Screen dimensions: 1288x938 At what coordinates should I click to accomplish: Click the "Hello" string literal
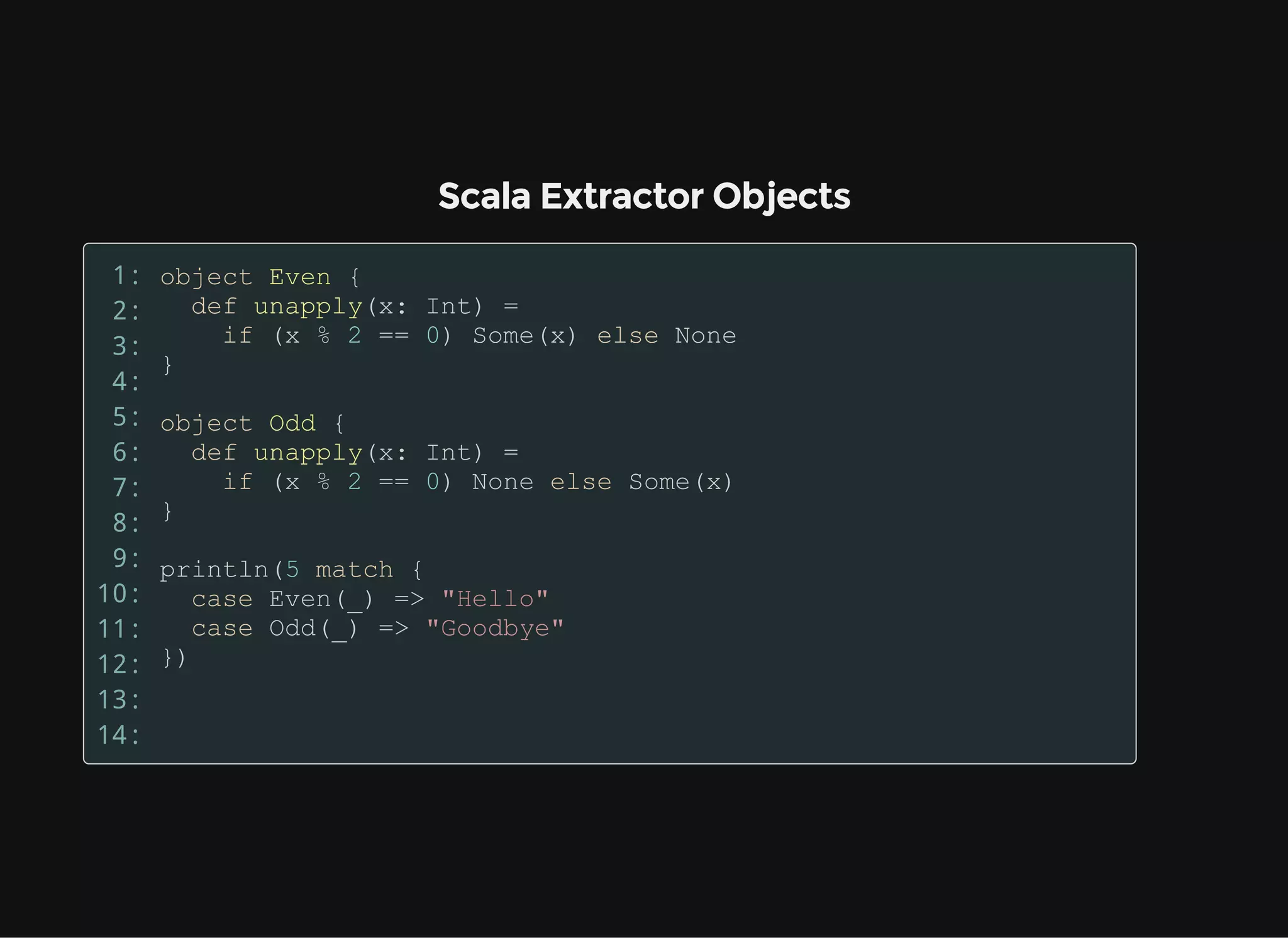(495, 599)
